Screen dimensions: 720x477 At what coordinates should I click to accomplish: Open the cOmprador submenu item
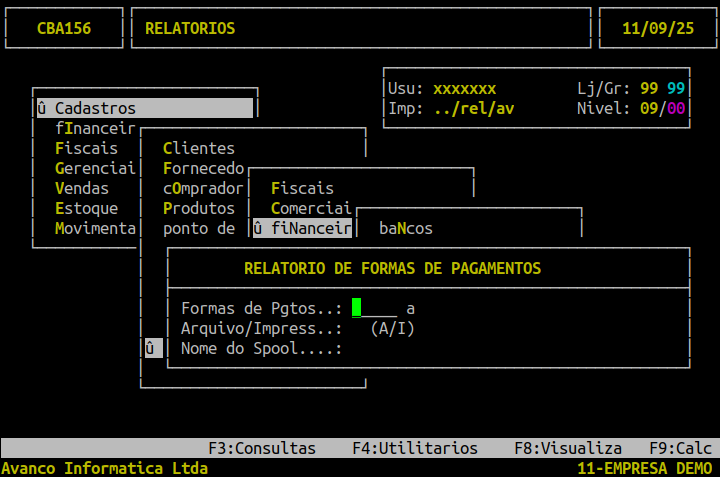pyautogui.click(x=203, y=188)
